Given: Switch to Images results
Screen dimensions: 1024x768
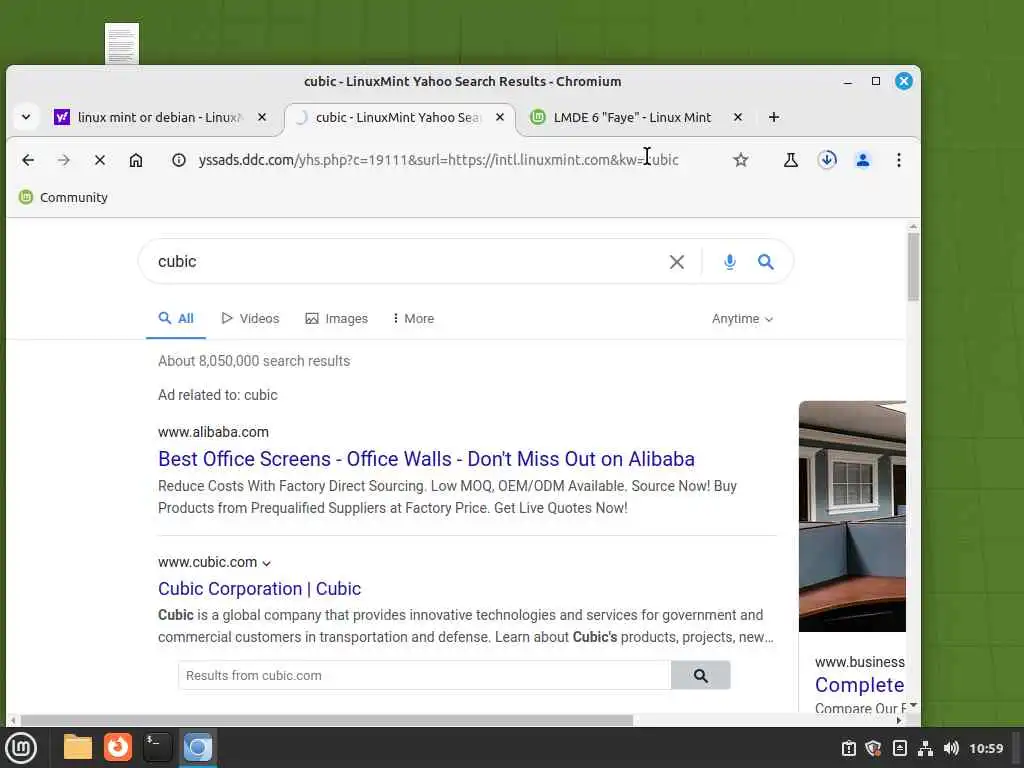Looking at the screenshot, I should (x=336, y=319).
